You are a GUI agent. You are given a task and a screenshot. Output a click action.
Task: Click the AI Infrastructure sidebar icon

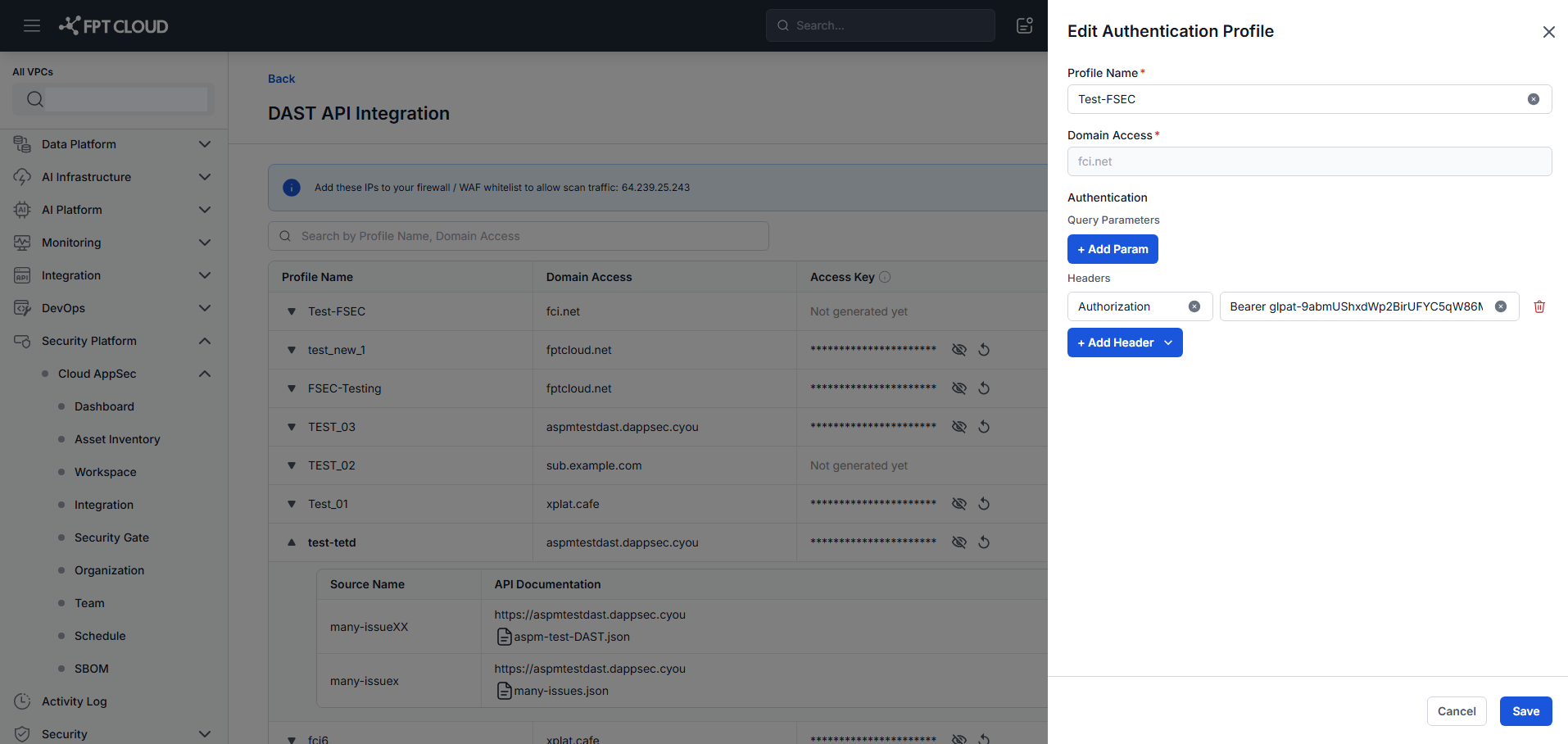tap(22, 177)
